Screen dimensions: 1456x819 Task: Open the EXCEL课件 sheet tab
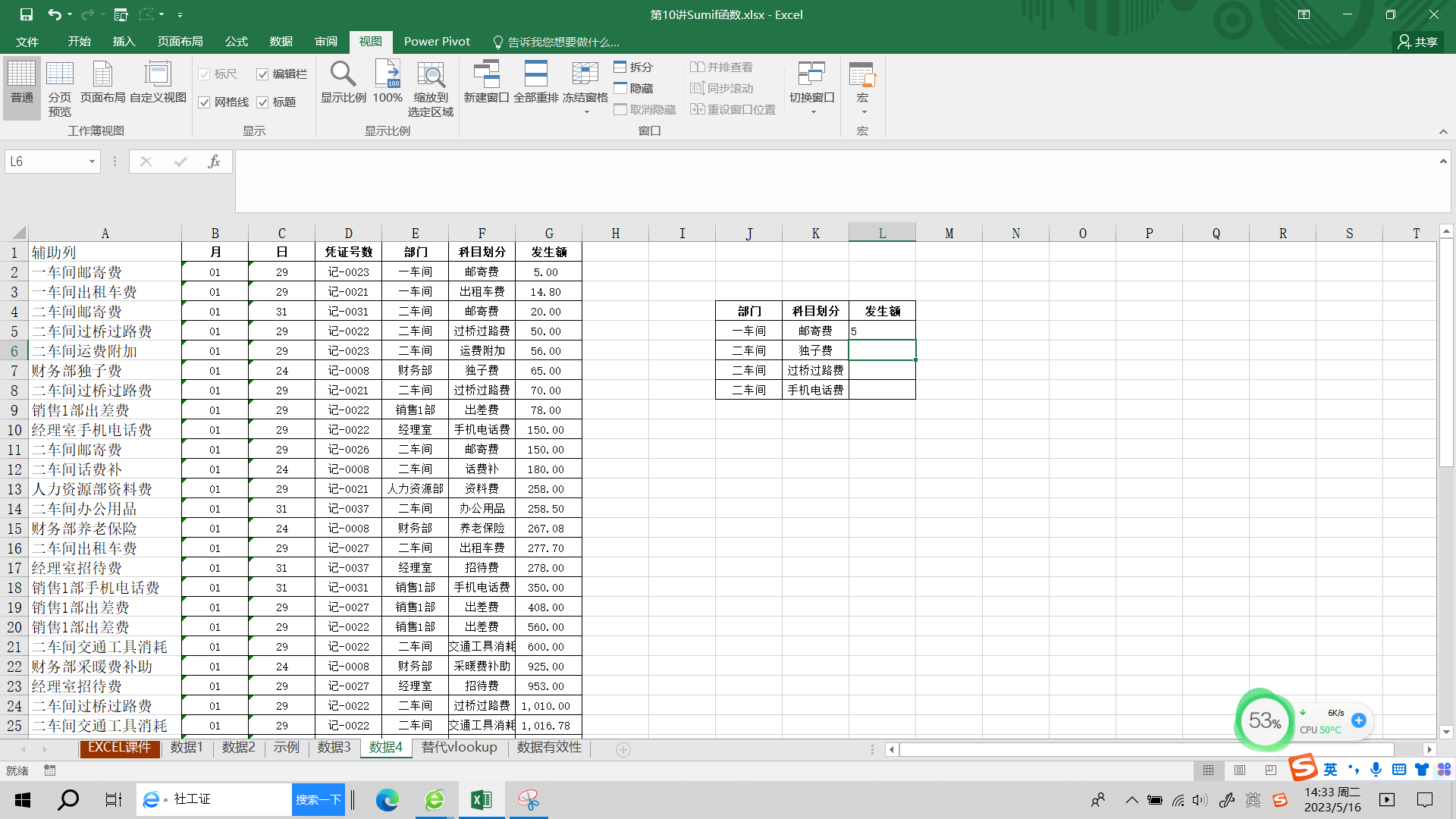tap(119, 748)
